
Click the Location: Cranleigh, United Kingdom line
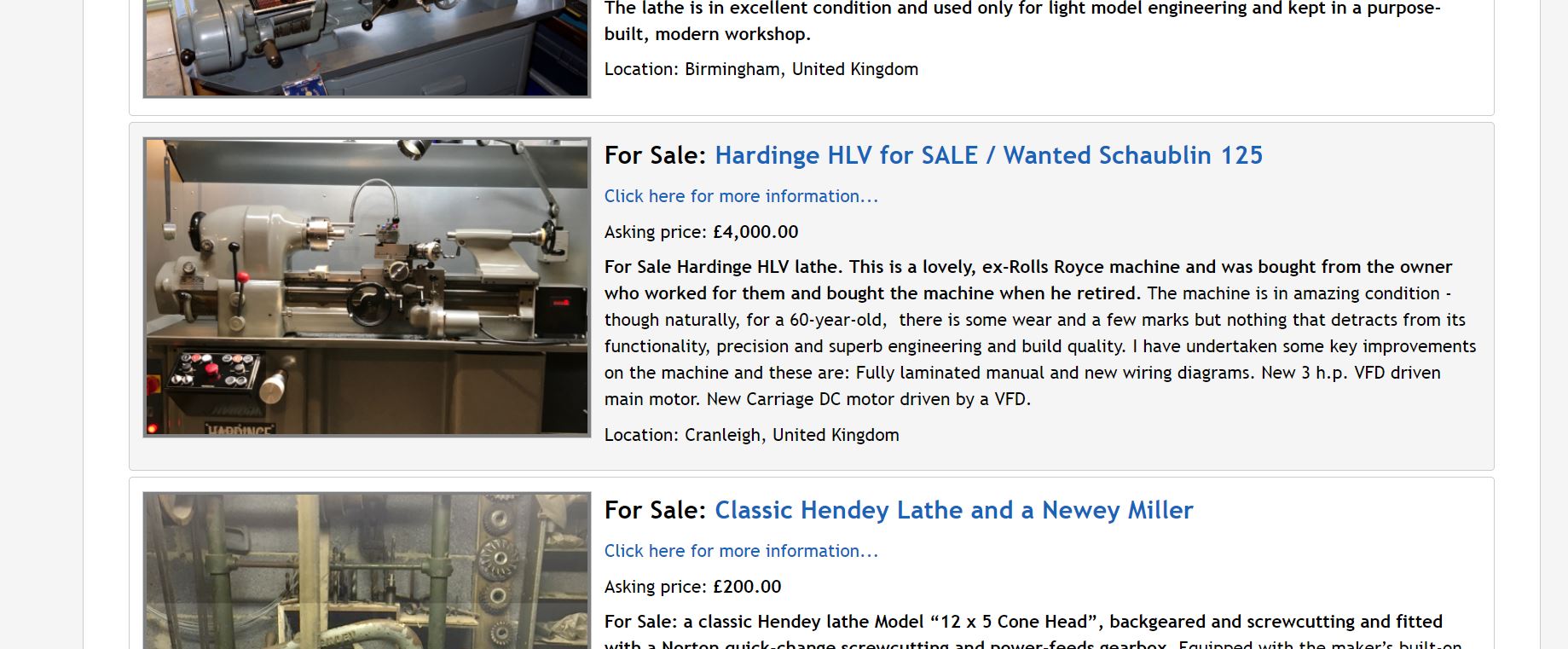[751, 435]
